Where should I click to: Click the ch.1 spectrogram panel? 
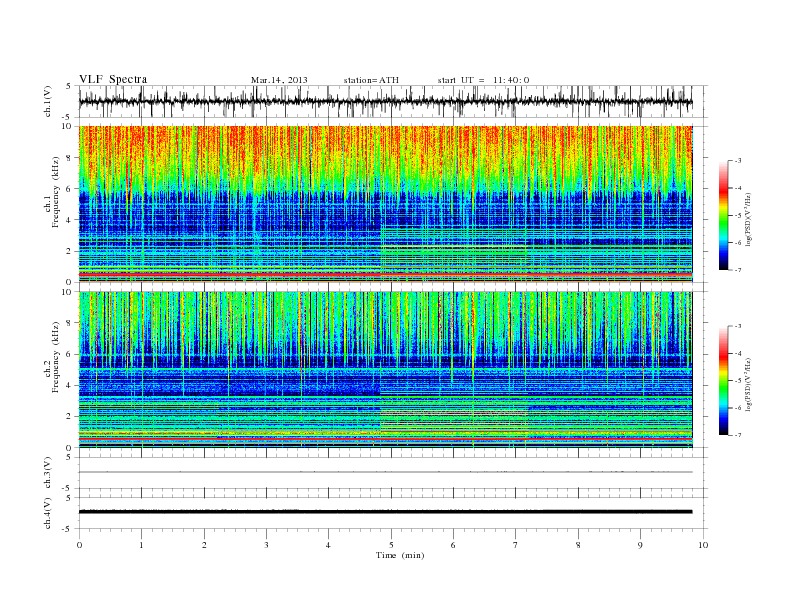click(x=385, y=204)
